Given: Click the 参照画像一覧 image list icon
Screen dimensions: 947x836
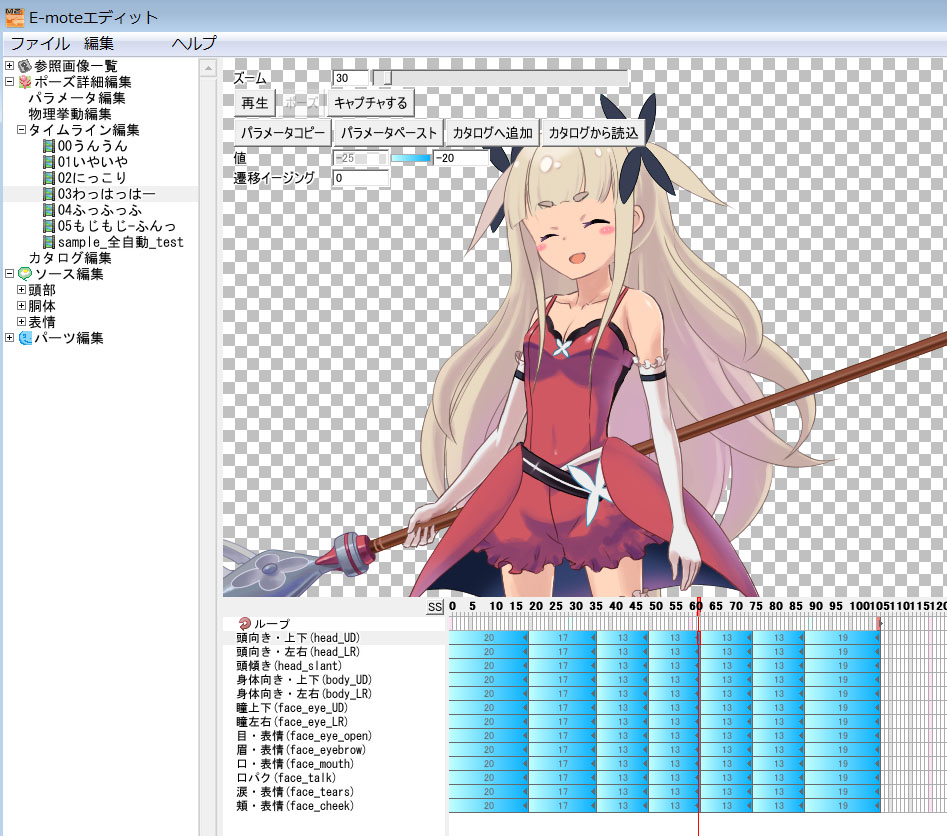Looking at the screenshot, I should pos(25,65).
